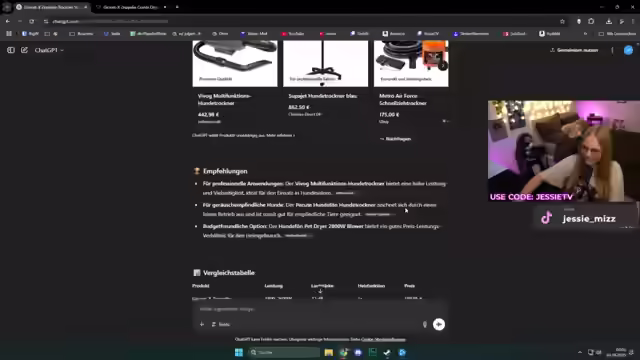Click the Heizfunktion table column header

click(371, 286)
